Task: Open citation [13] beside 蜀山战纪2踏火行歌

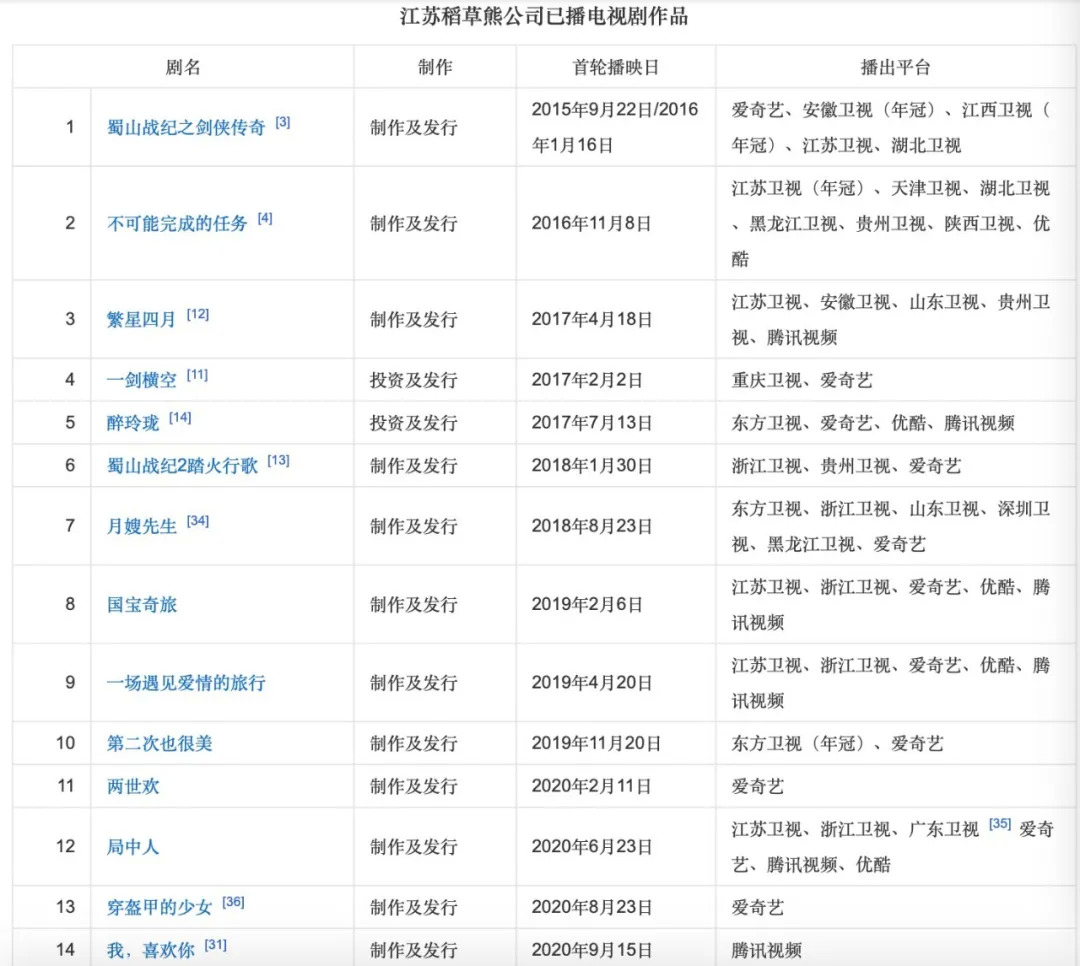Action: (x=278, y=461)
